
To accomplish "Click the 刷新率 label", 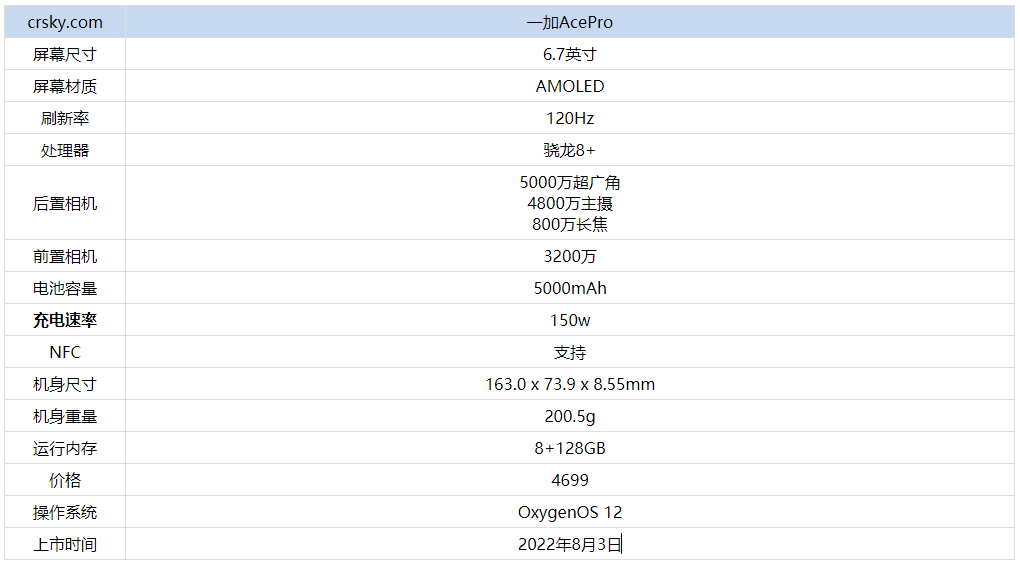I will [x=65, y=118].
